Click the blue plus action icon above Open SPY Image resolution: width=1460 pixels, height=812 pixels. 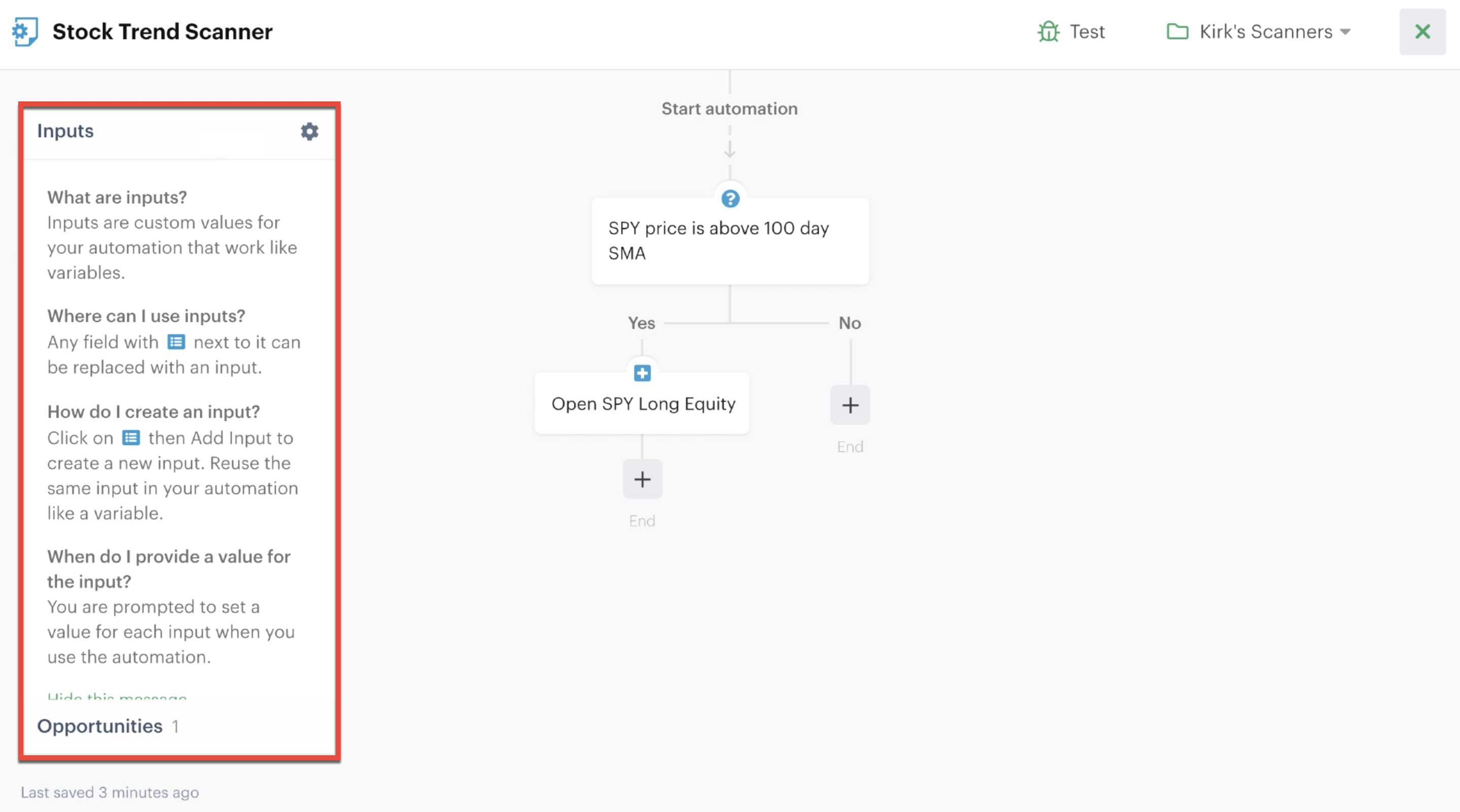[x=642, y=374]
